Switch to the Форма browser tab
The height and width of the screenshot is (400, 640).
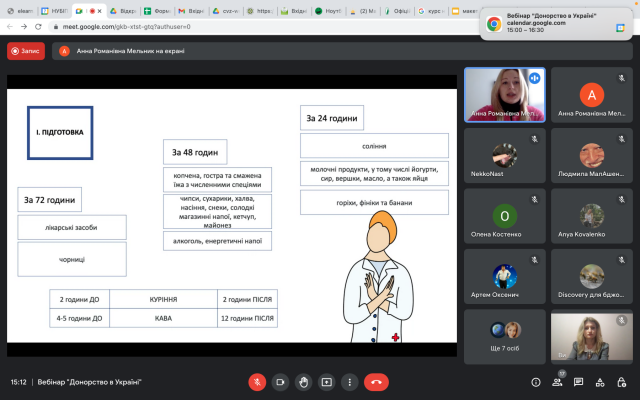pos(157,10)
